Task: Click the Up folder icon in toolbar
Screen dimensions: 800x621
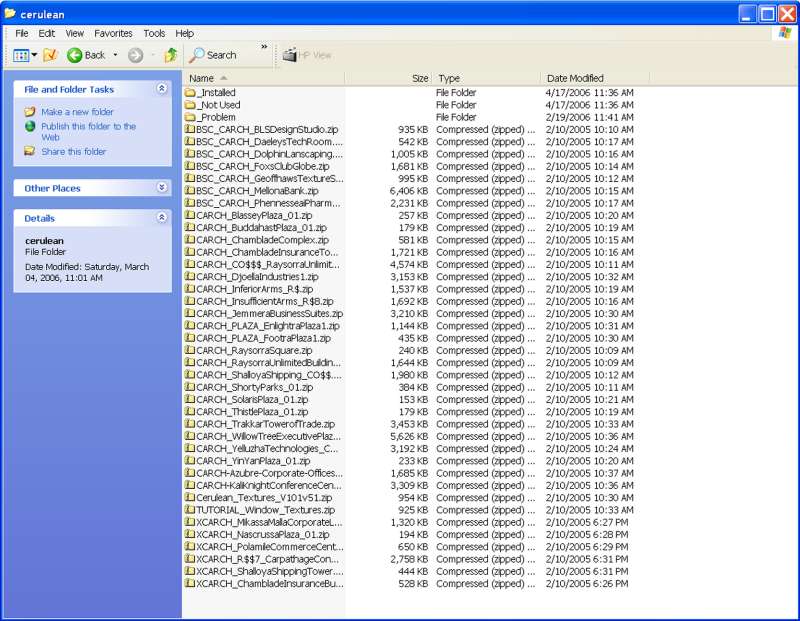Action: click(x=171, y=55)
